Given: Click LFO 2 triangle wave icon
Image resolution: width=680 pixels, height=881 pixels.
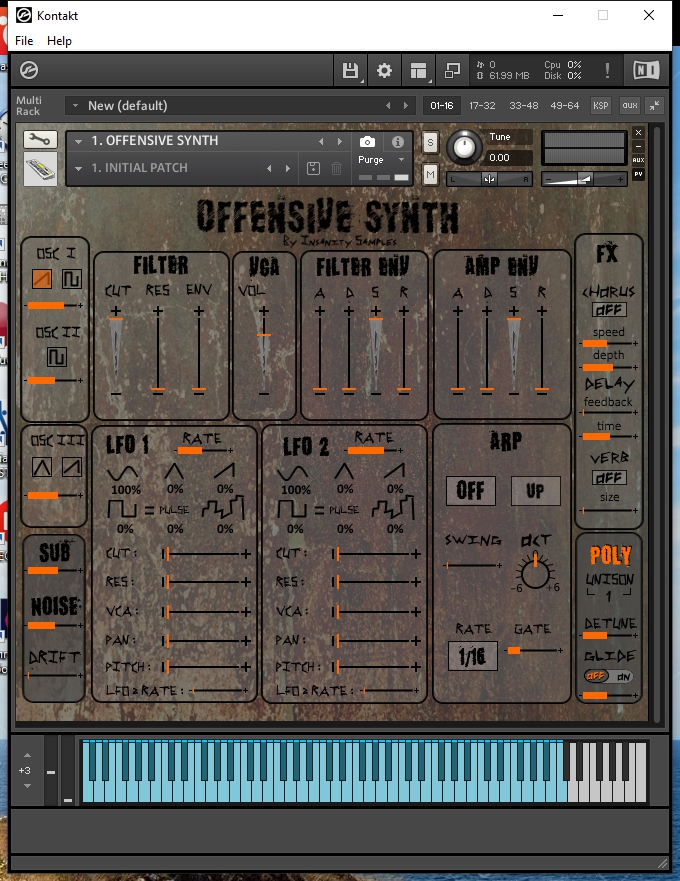Looking at the screenshot, I should (x=344, y=471).
